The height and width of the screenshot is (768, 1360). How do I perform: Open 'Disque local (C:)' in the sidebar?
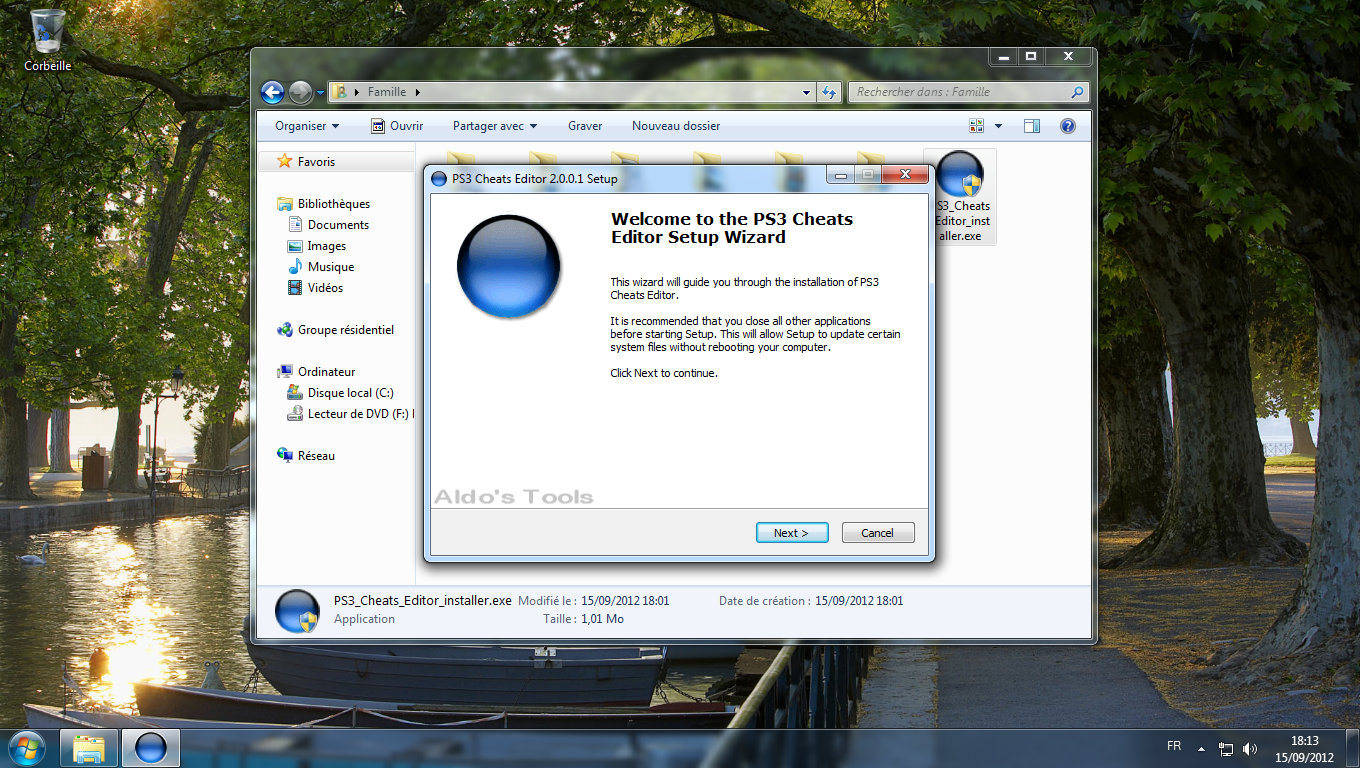pos(350,393)
